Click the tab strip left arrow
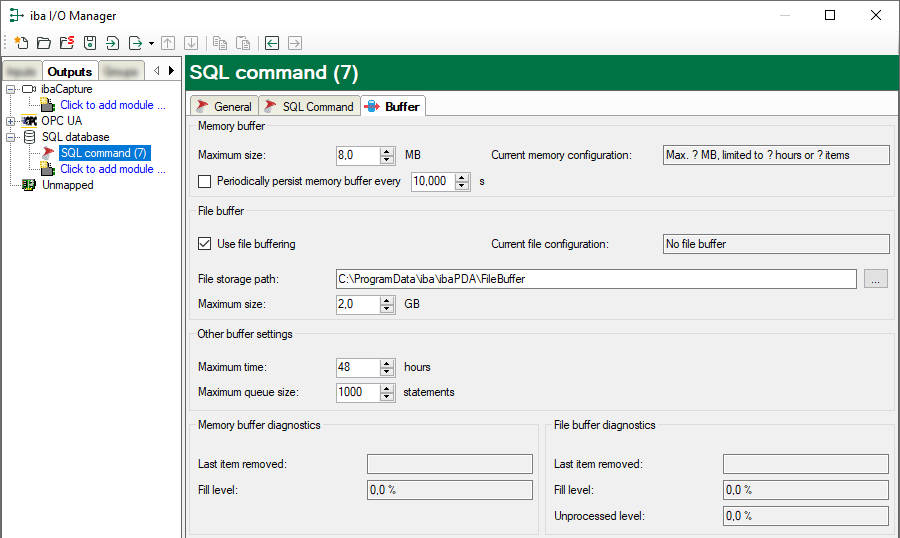Image resolution: width=900 pixels, height=538 pixels. tap(157, 71)
